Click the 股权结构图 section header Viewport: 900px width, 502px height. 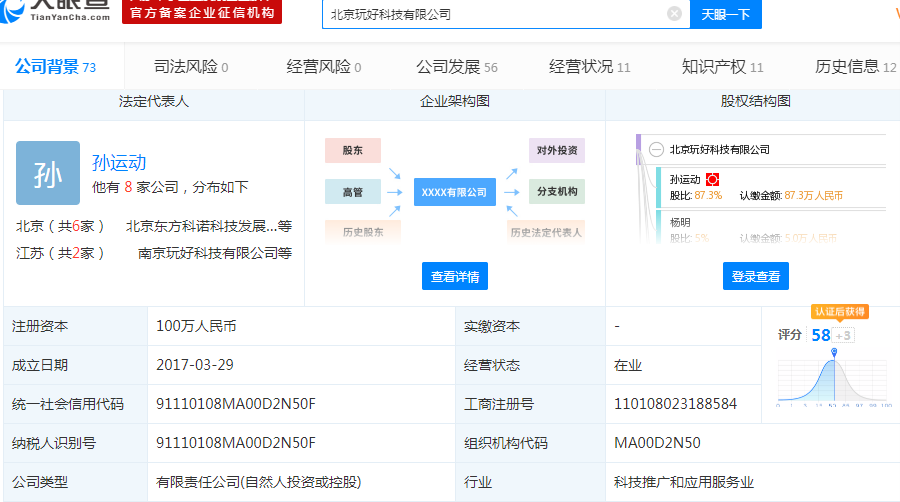(x=755, y=102)
